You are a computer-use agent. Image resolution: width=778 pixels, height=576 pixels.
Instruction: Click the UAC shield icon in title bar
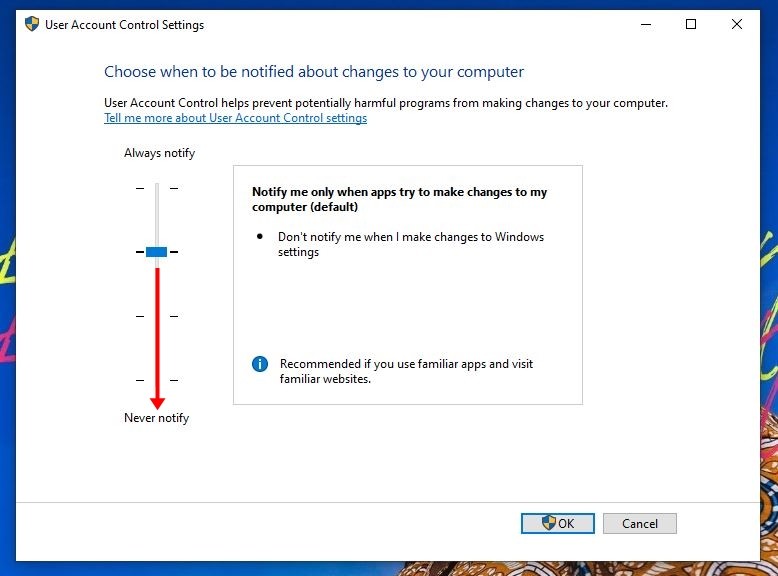pos(32,24)
